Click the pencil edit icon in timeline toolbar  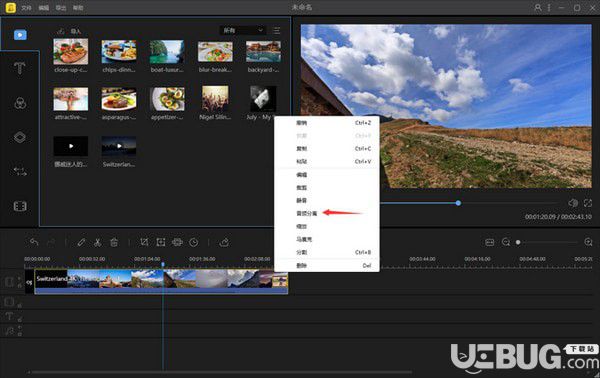tap(81, 242)
